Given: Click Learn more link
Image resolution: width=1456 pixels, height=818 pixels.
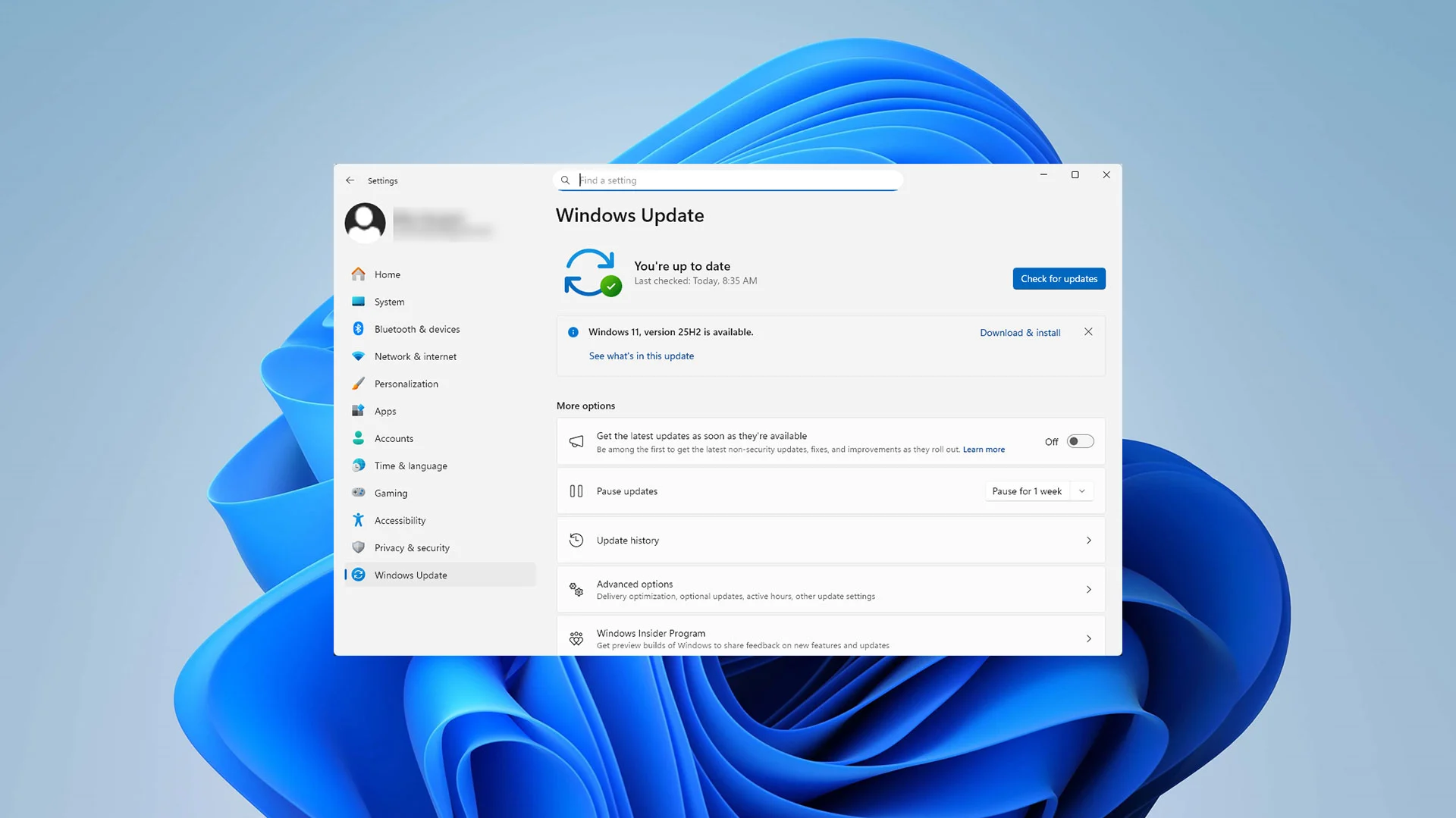Looking at the screenshot, I should [984, 450].
